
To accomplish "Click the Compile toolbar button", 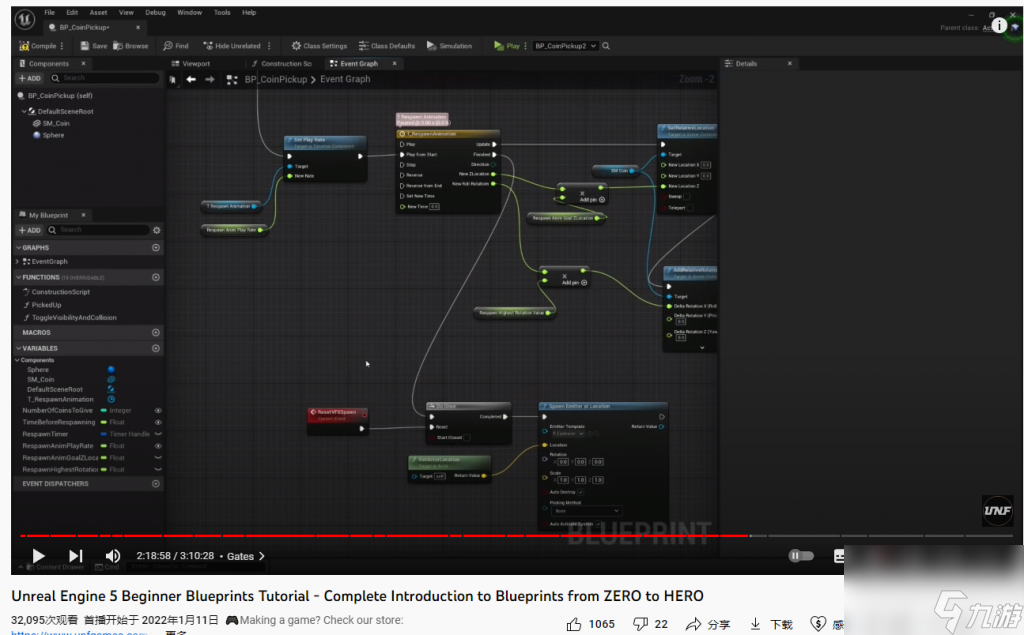I will (x=37, y=46).
